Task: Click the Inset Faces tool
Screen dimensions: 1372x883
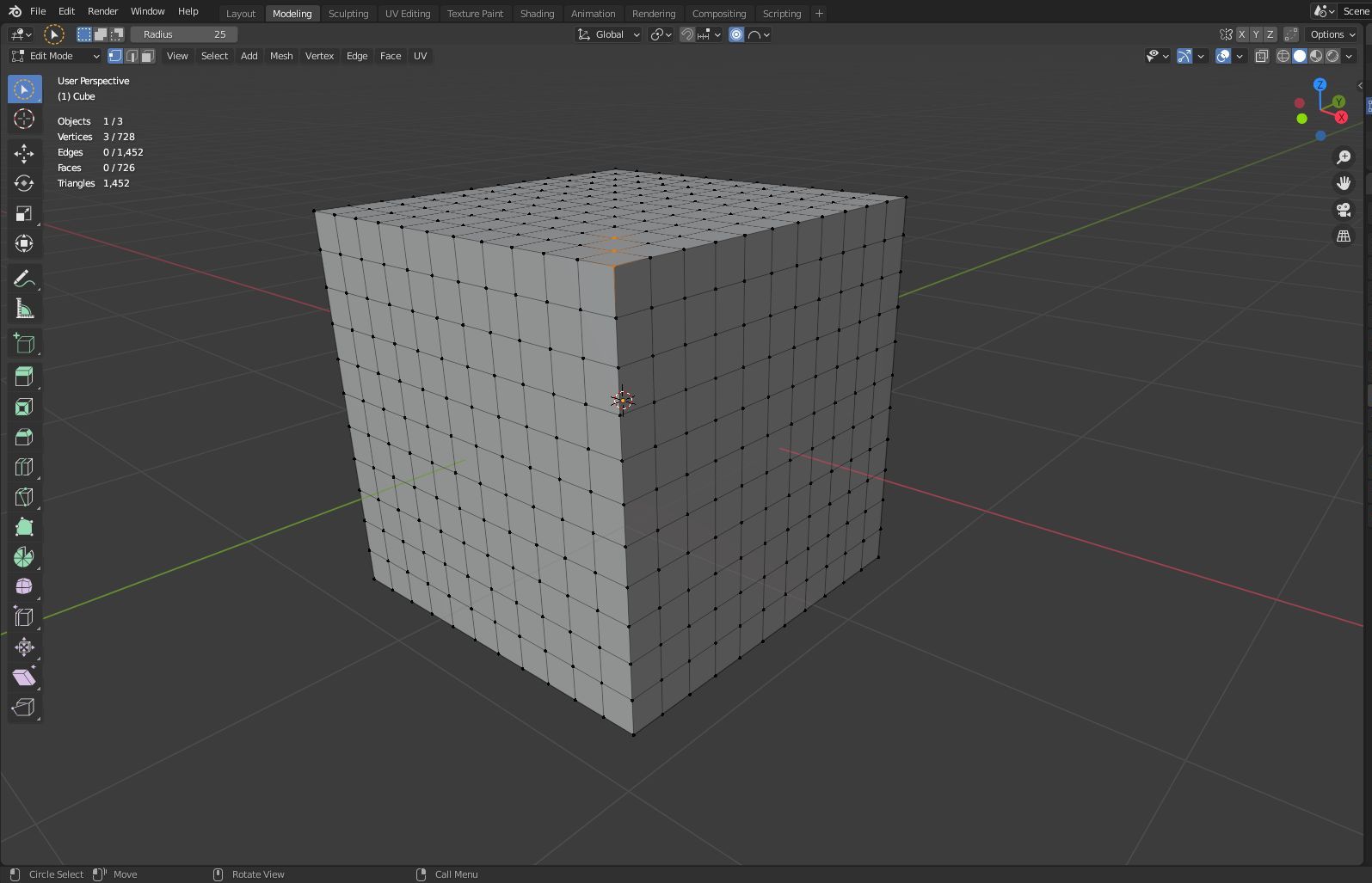Action: coord(24,407)
